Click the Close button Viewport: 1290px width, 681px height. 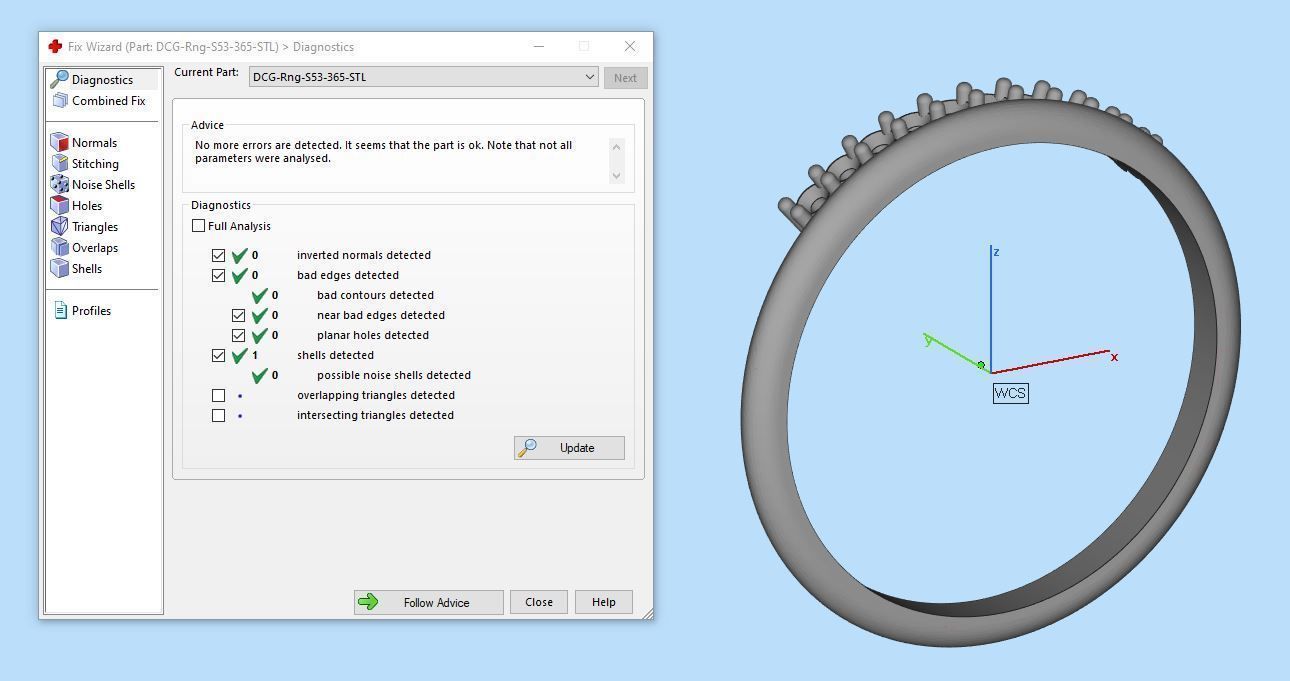539,602
